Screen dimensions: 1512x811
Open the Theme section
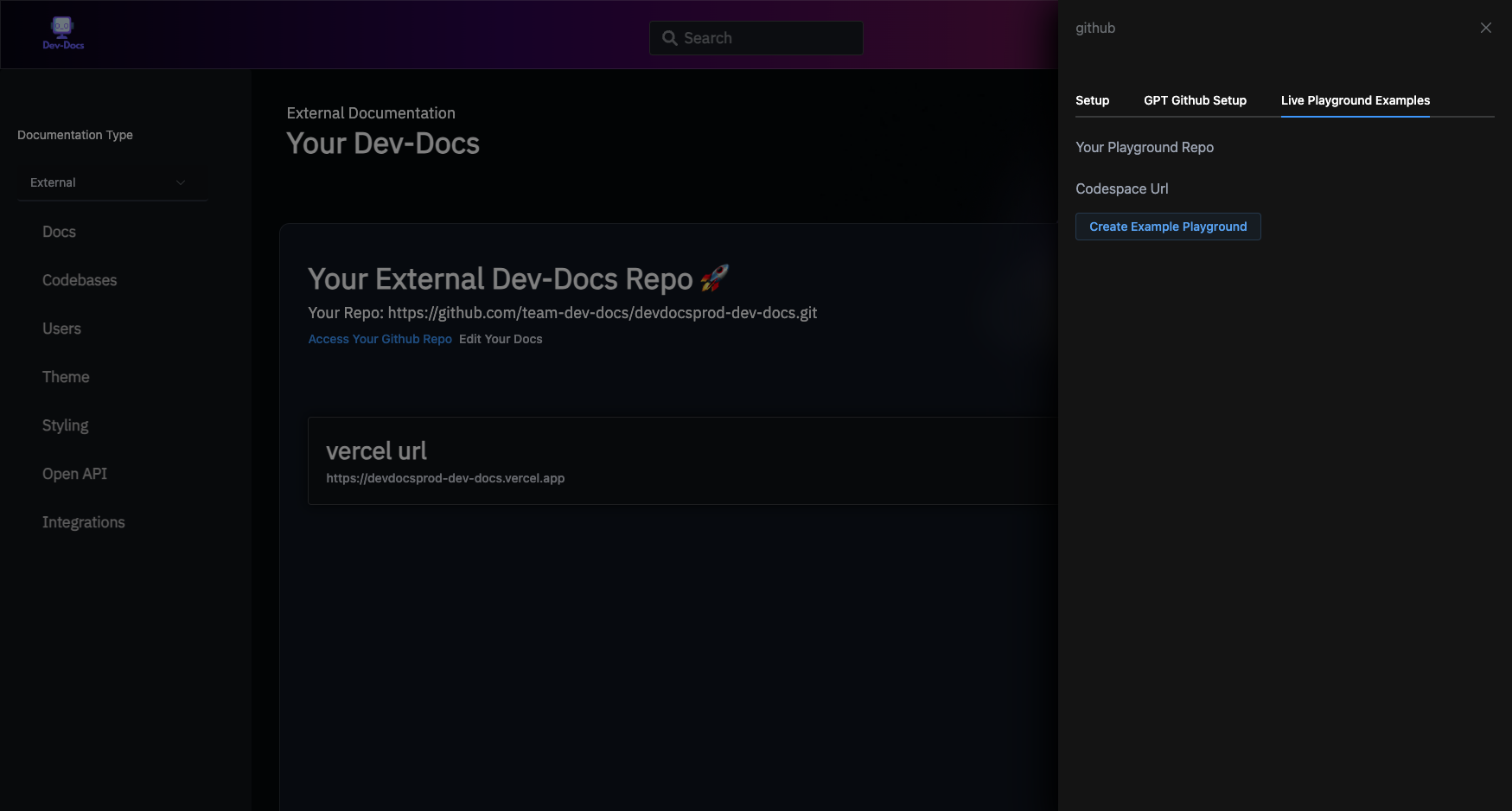[x=66, y=377]
